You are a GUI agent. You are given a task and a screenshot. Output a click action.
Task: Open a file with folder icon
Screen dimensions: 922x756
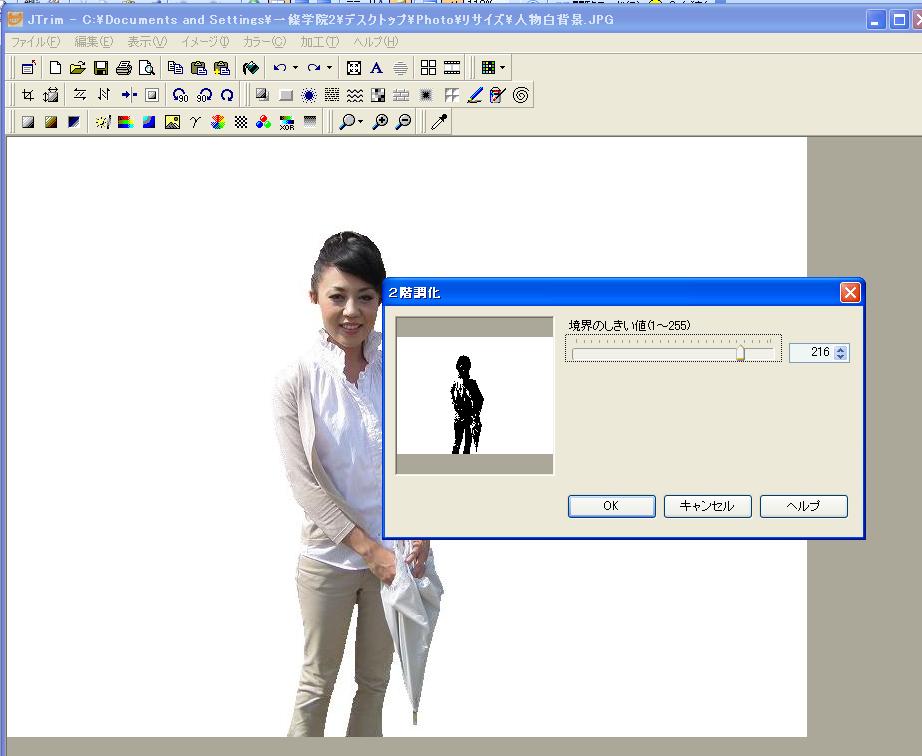point(78,68)
